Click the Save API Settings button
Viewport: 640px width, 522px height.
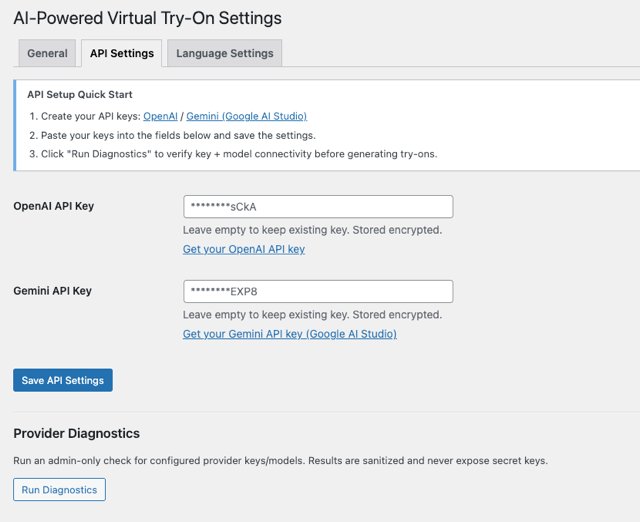click(x=63, y=380)
